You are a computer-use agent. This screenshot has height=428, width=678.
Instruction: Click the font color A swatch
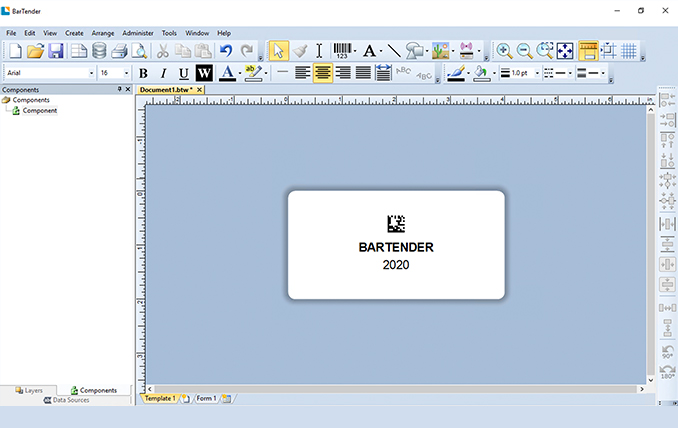[x=227, y=73]
